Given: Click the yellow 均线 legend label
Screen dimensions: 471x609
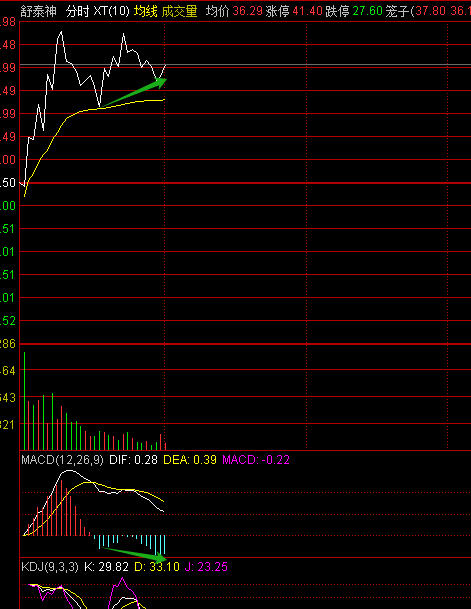Looking at the screenshot, I should (146, 11).
